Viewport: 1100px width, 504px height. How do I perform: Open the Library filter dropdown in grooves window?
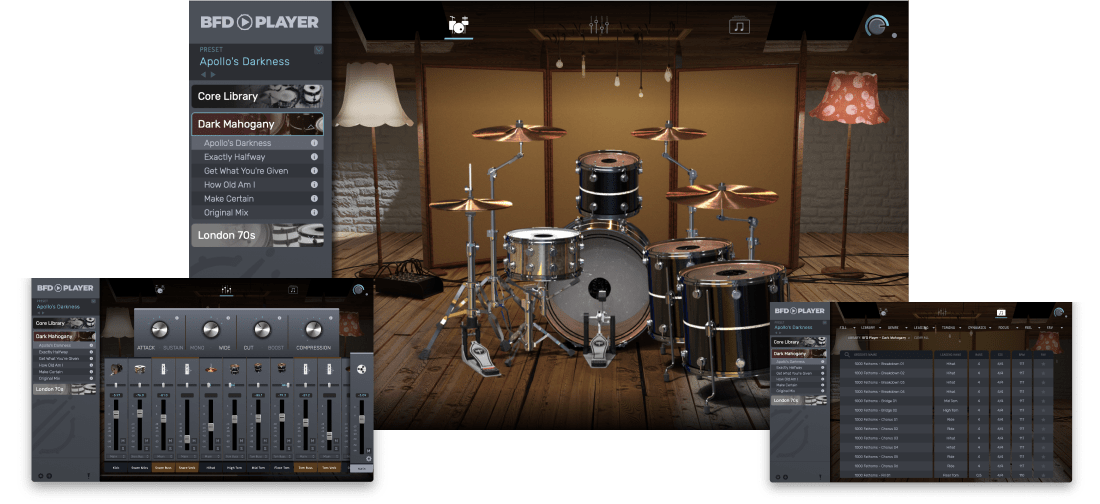(x=871, y=328)
